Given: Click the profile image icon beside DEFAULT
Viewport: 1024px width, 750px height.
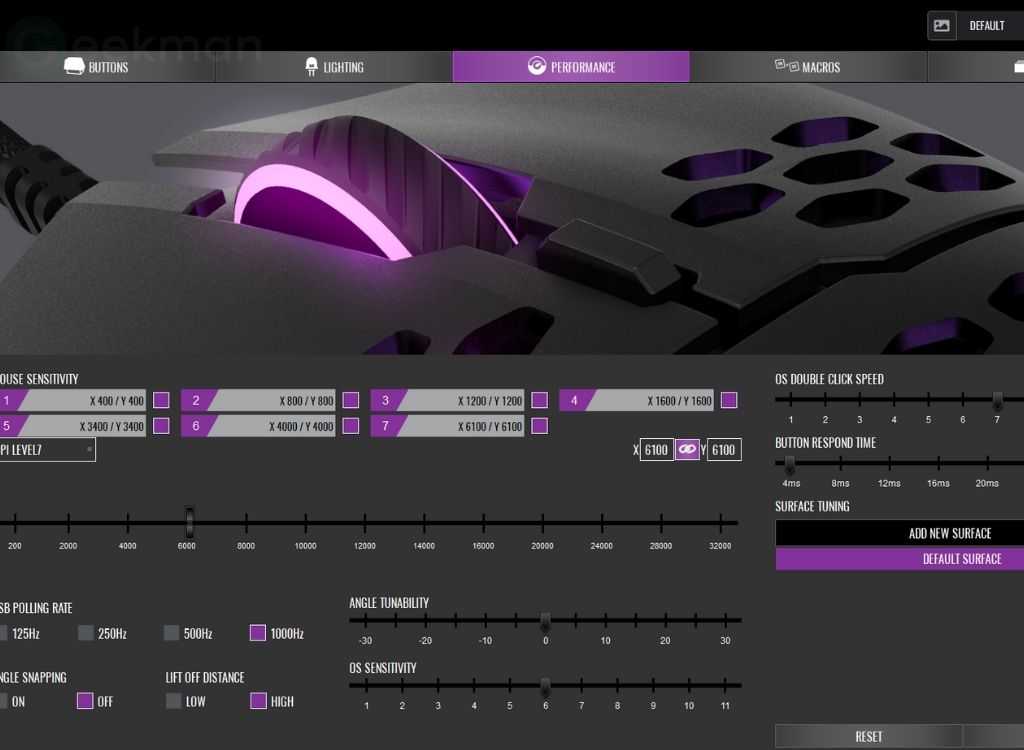Looking at the screenshot, I should pyautogui.click(x=941, y=26).
